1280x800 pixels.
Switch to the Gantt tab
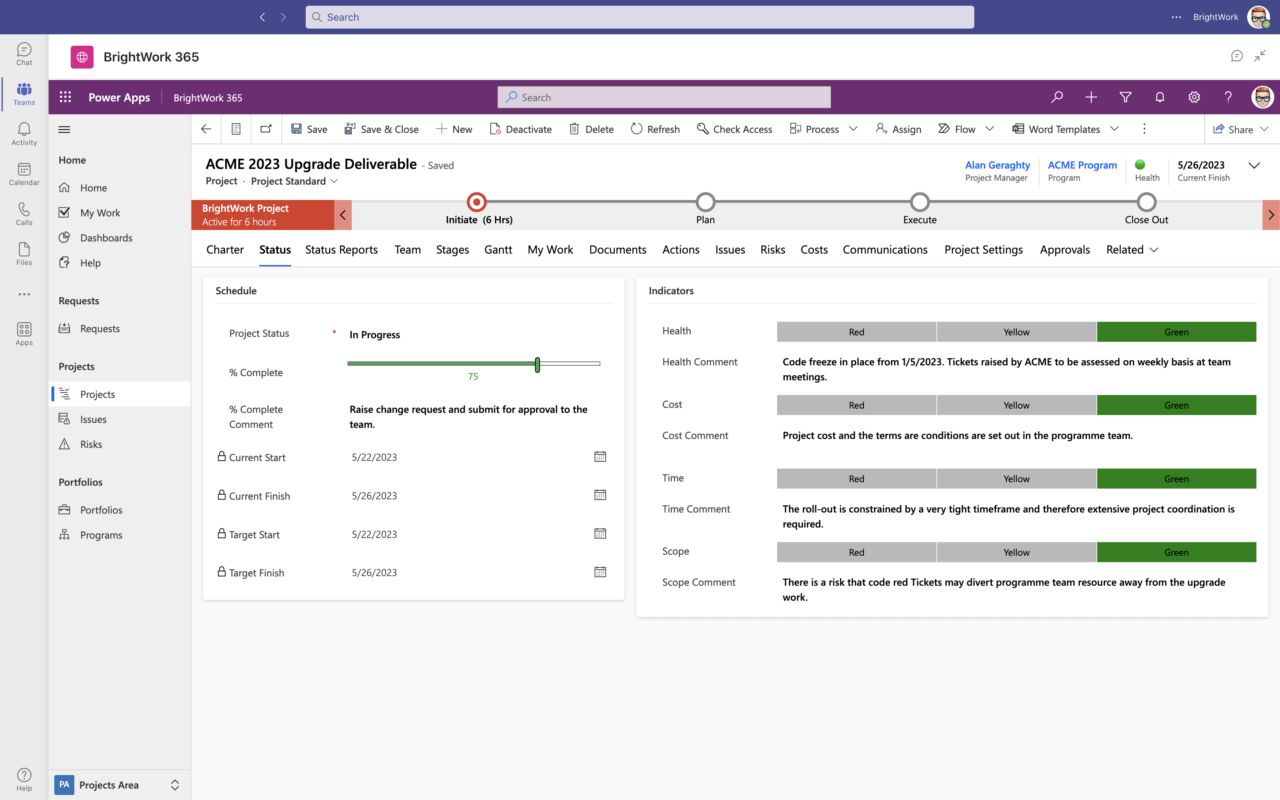click(x=498, y=249)
